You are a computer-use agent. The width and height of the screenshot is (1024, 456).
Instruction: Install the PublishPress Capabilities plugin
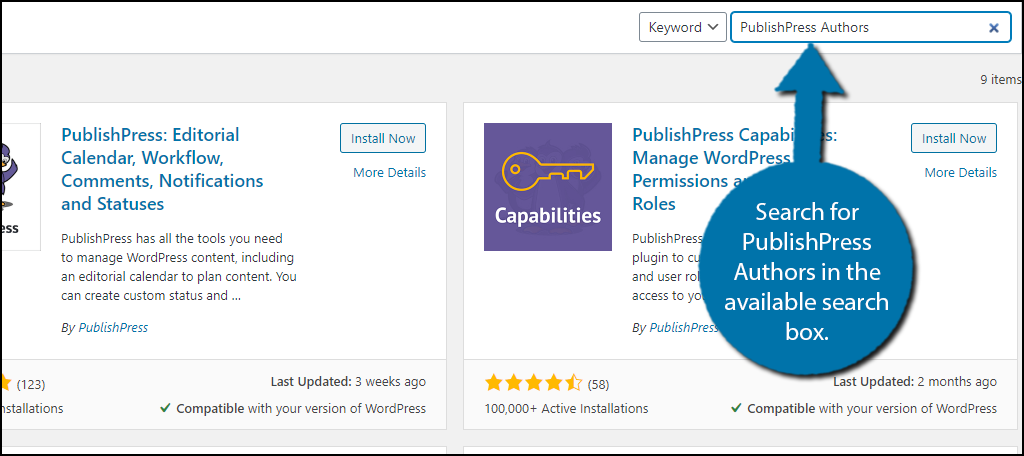[x=954, y=138]
